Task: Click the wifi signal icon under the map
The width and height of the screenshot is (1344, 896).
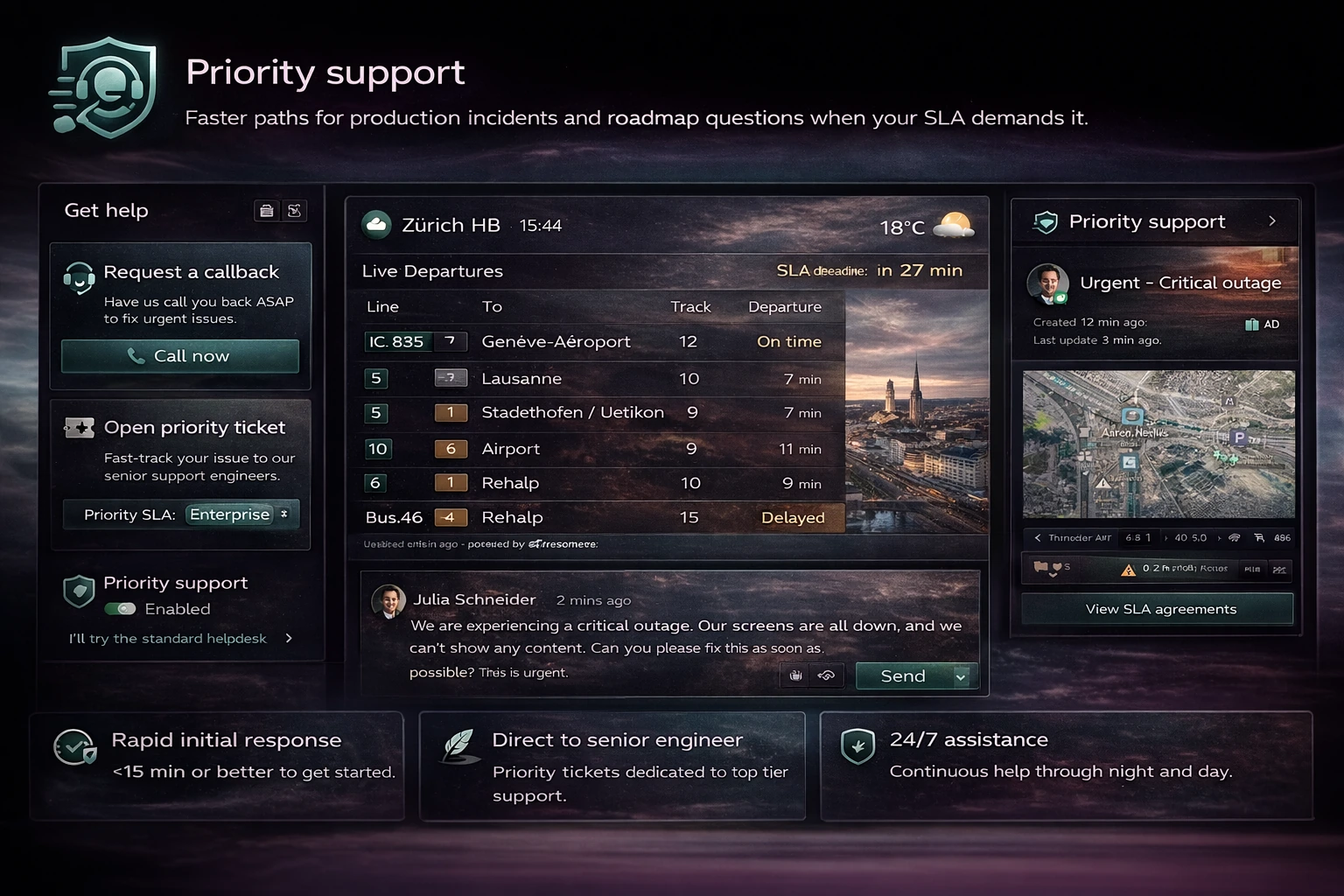Action: [x=1234, y=538]
